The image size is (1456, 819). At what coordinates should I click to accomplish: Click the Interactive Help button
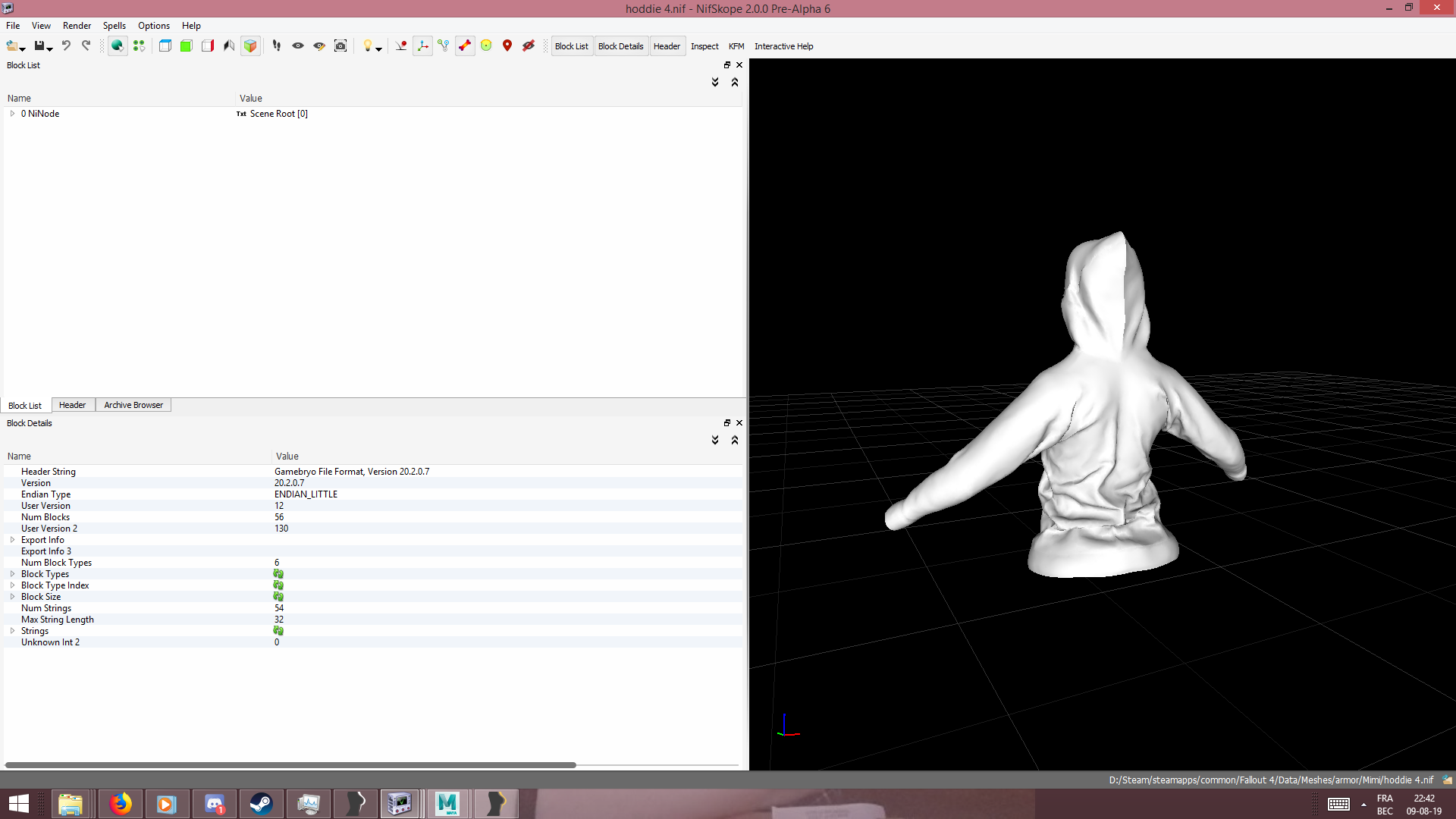coord(783,46)
